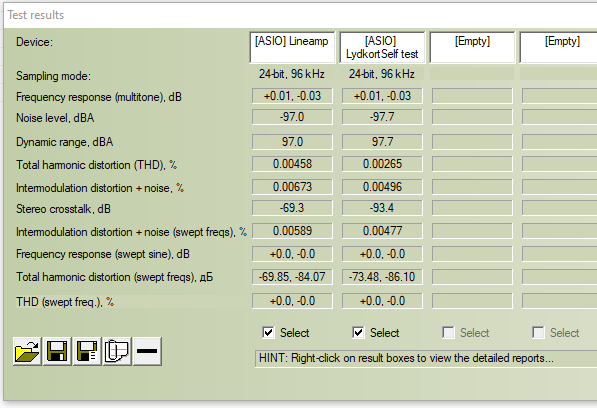The height and width of the screenshot is (408, 597).
Task: Click the first [Empty] device slot
Action: click(x=472, y=47)
